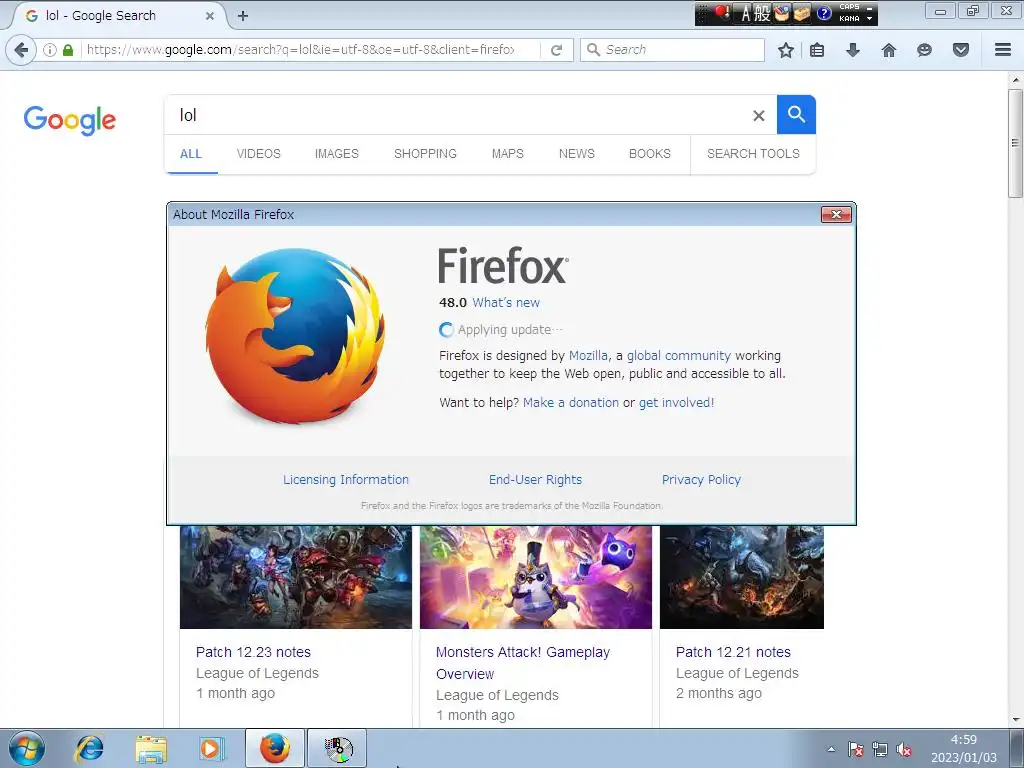
Task: Switch to VIDEOS results tab
Action: pyautogui.click(x=259, y=154)
